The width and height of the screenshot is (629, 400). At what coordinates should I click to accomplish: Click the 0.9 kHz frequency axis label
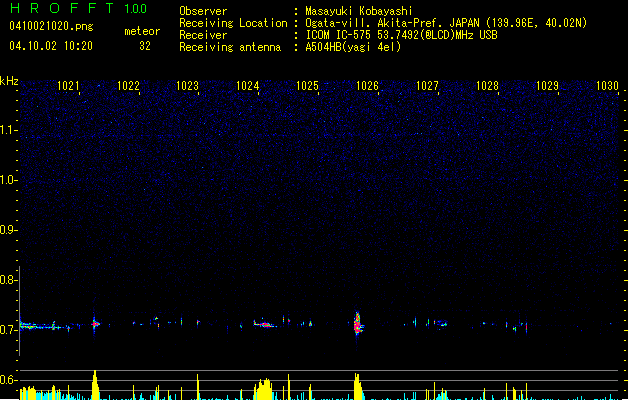pos(8,230)
